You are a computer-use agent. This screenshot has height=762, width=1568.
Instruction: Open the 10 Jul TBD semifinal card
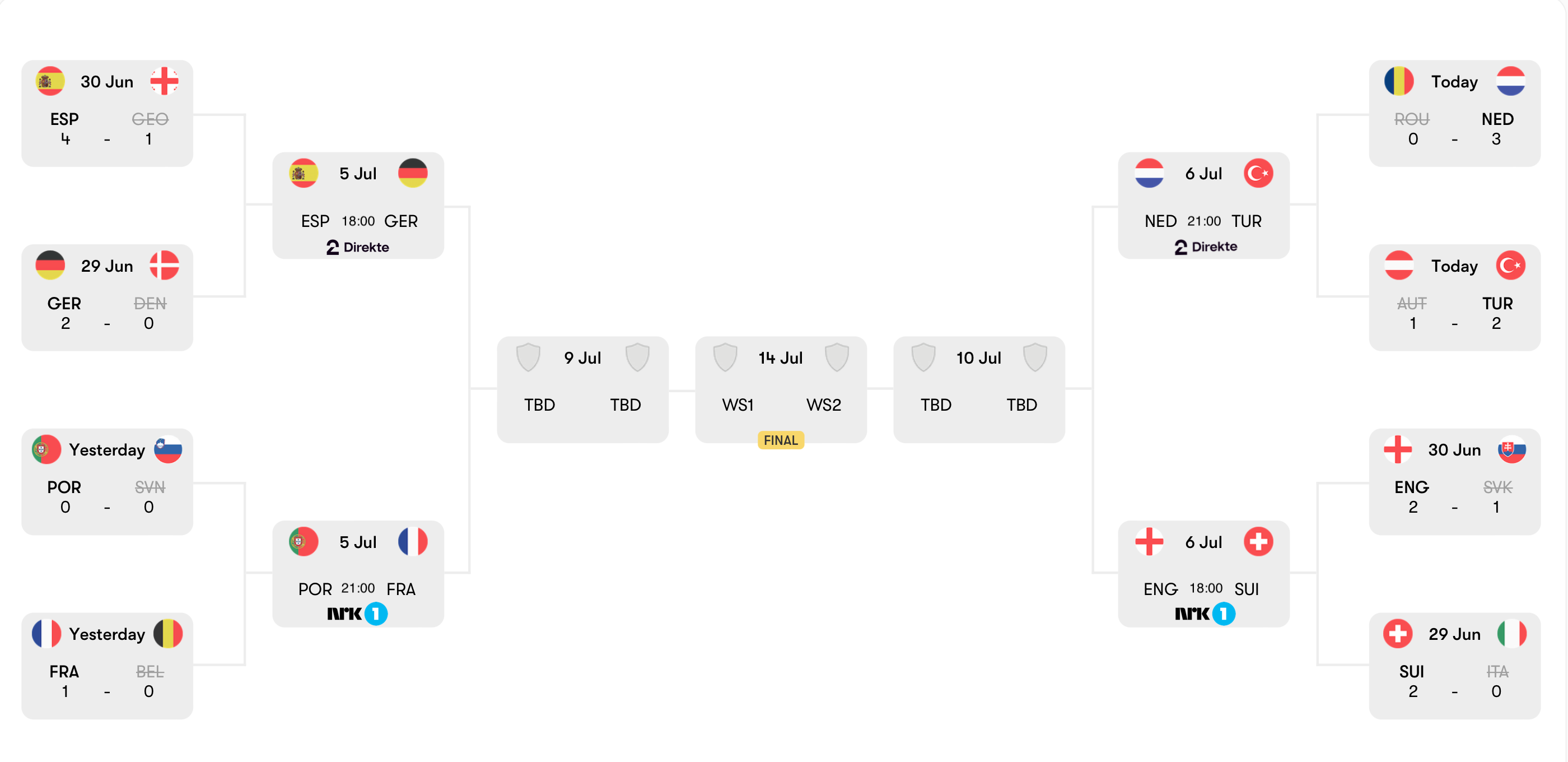(x=979, y=389)
